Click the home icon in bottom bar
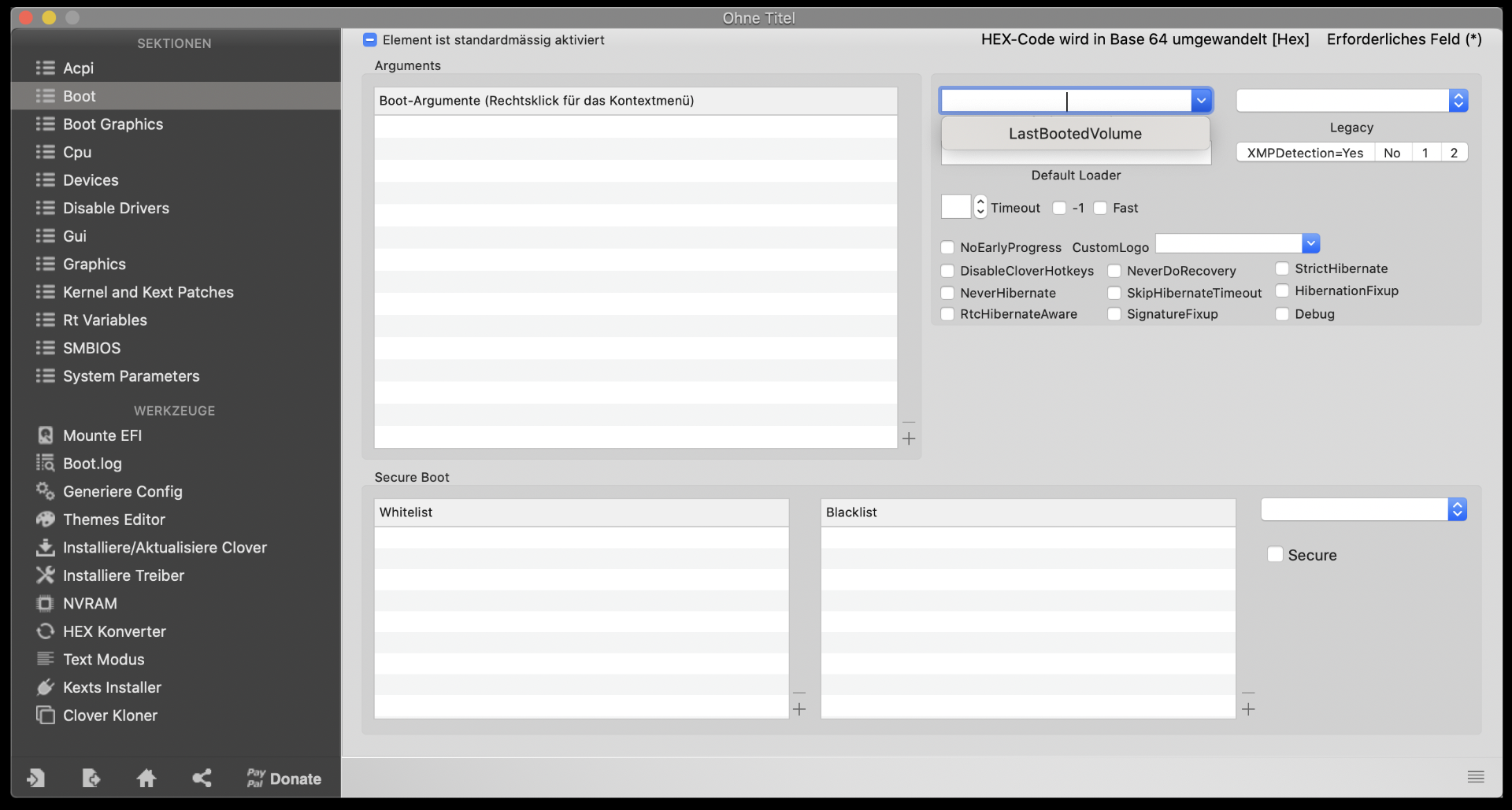The height and width of the screenshot is (810, 1512). (146, 779)
